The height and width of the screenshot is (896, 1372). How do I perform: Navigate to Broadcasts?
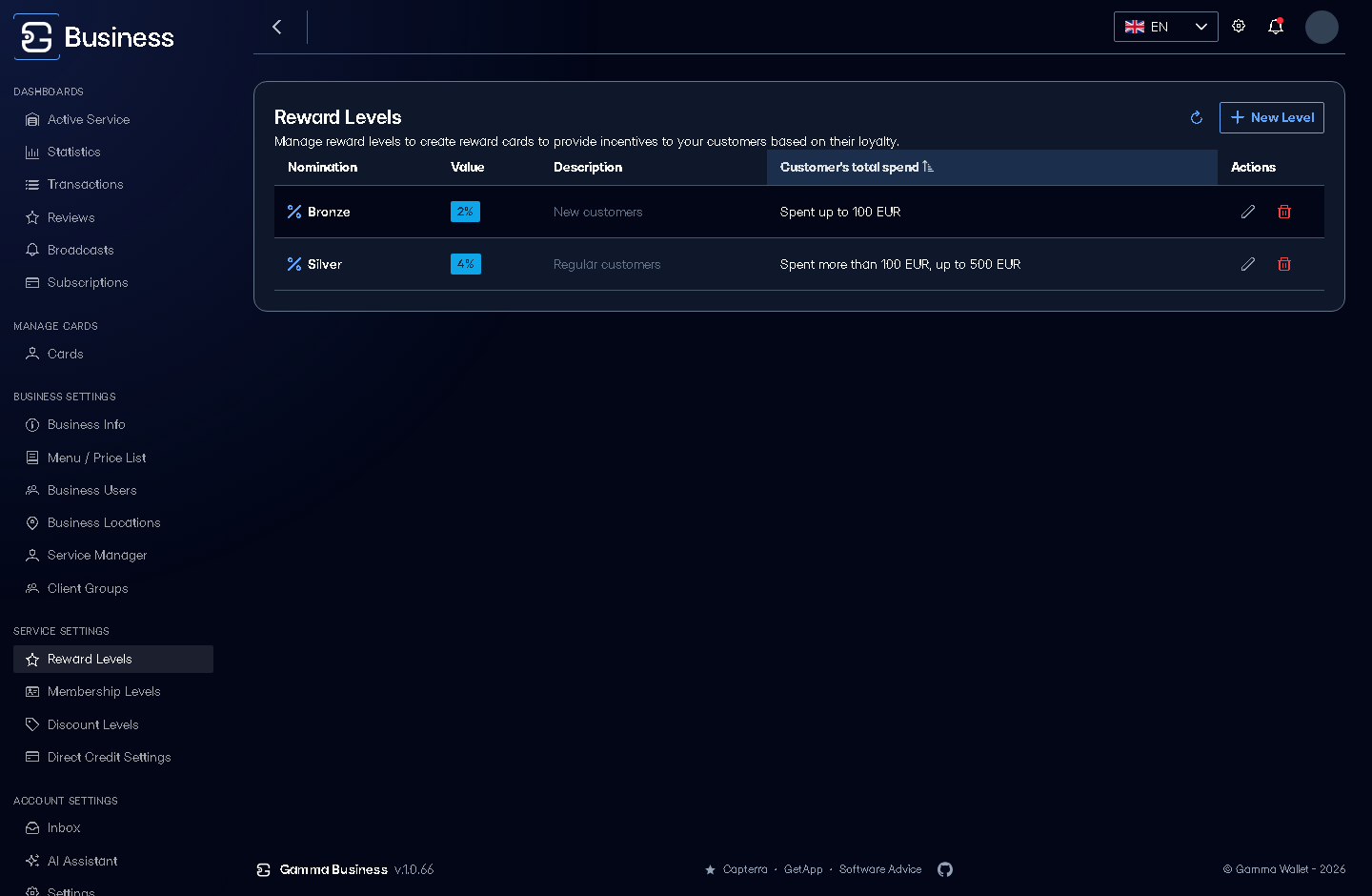(113, 250)
